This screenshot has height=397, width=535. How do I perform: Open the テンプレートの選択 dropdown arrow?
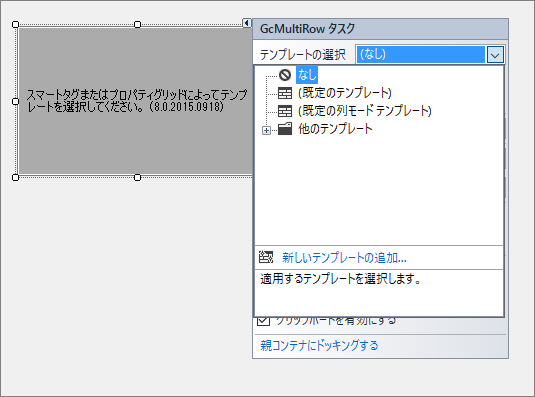pos(495,55)
